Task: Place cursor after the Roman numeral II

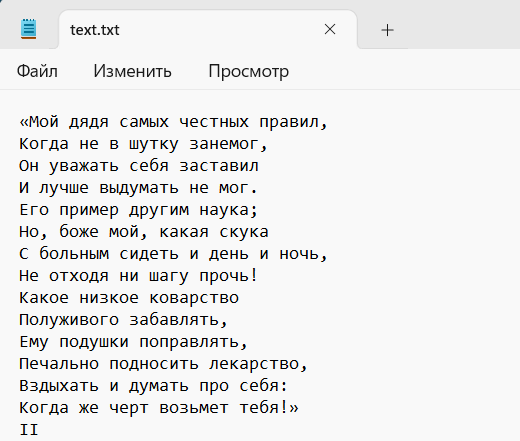Action: pyautogui.click(x=39, y=430)
